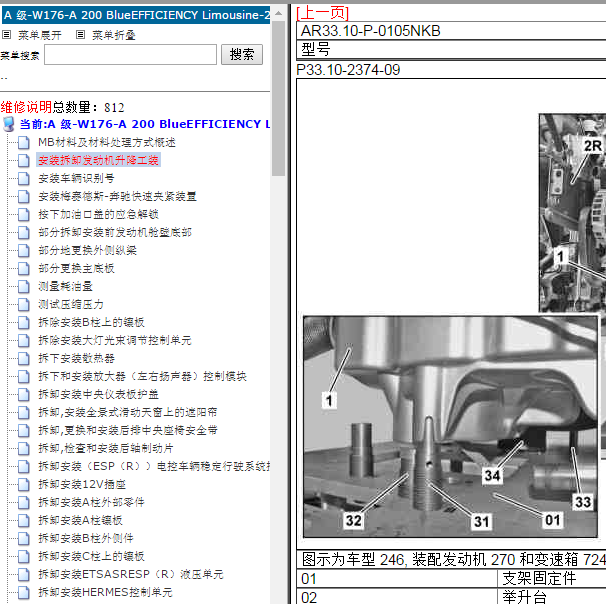Image resolution: width=606 pixels, height=604 pixels.
Task: Click document icon for 拆卸安装C柱上的镶板
Action: pyautogui.click(x=24, y=556)
